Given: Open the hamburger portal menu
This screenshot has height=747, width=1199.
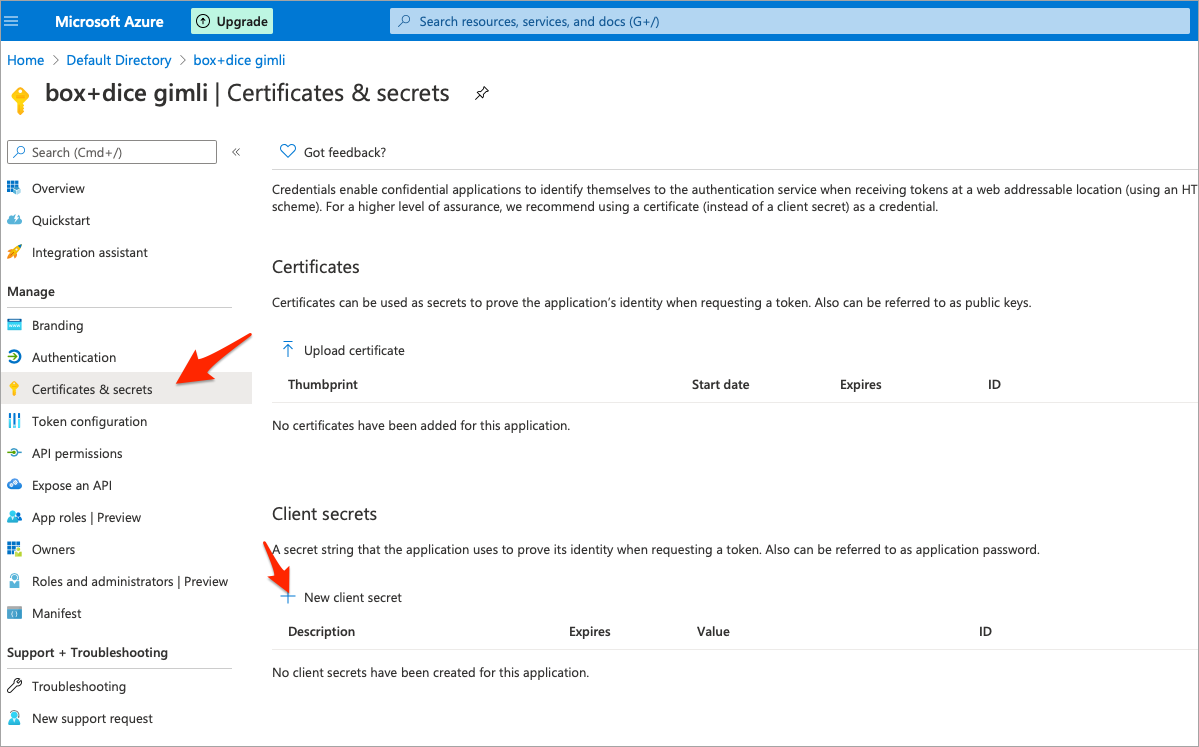Looking at the screenshot, I should (11, 21).
